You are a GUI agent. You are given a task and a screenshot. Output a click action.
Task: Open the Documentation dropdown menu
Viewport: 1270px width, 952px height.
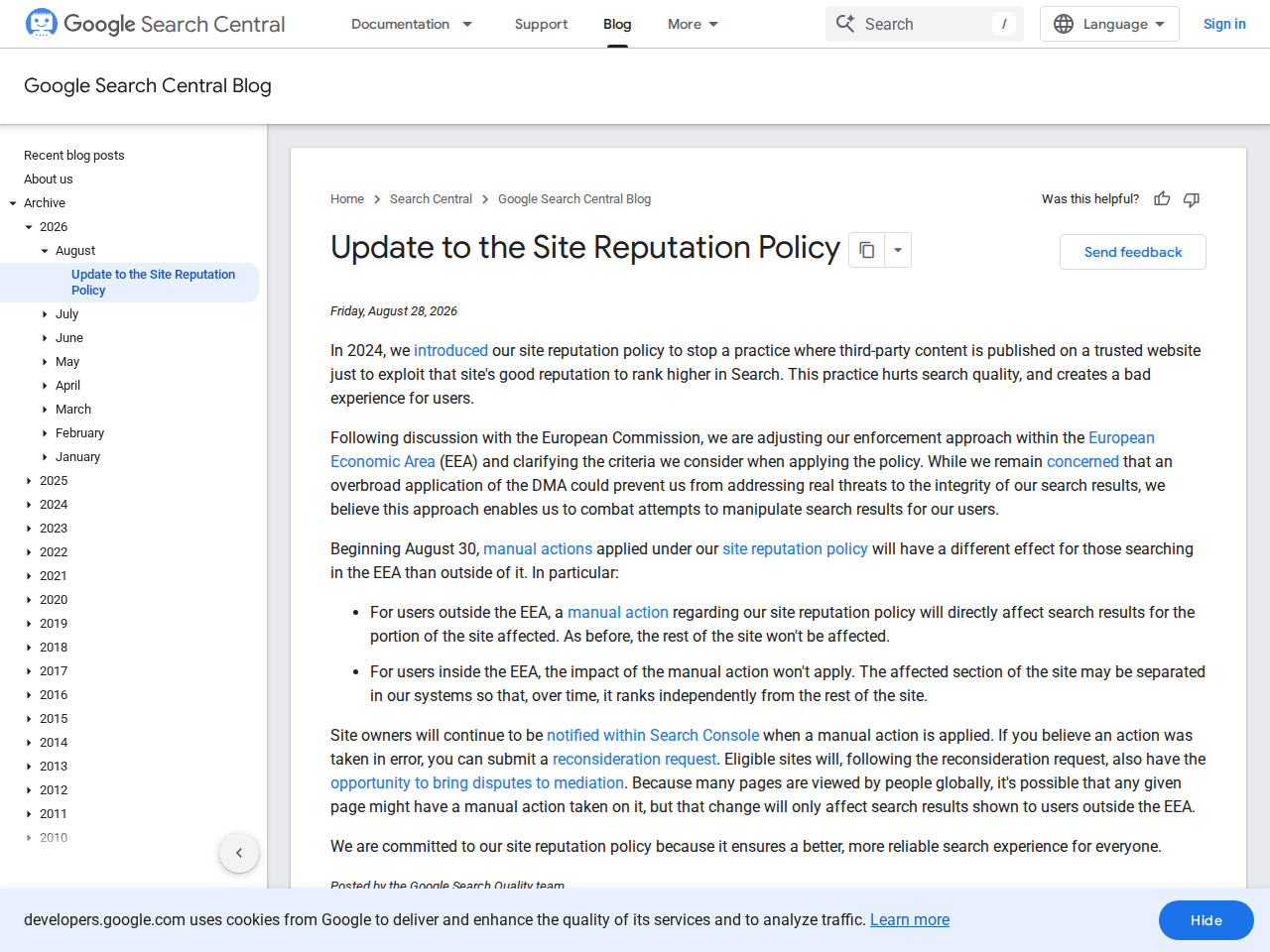pos(412,24)
